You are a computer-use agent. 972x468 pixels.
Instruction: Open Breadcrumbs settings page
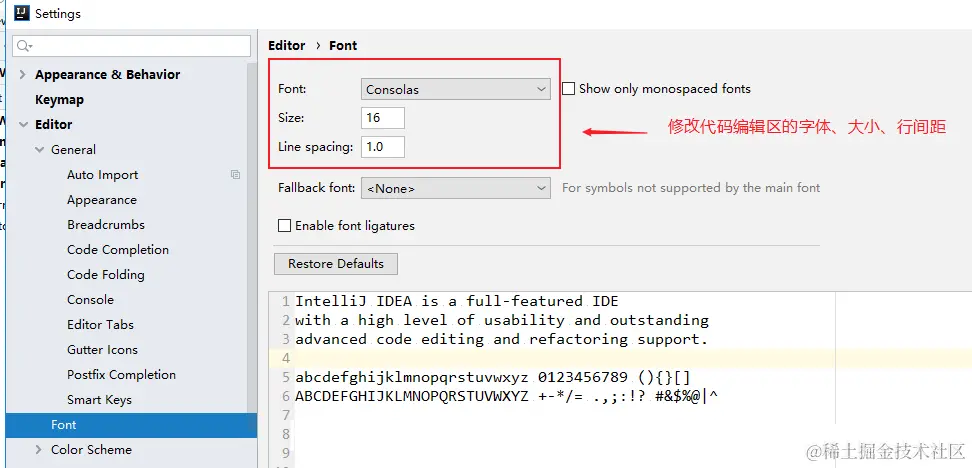(106, 225)
